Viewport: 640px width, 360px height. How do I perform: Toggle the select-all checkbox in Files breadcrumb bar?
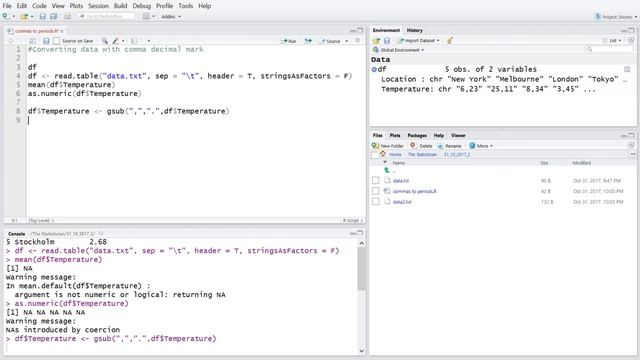click(x=375, y=154)
